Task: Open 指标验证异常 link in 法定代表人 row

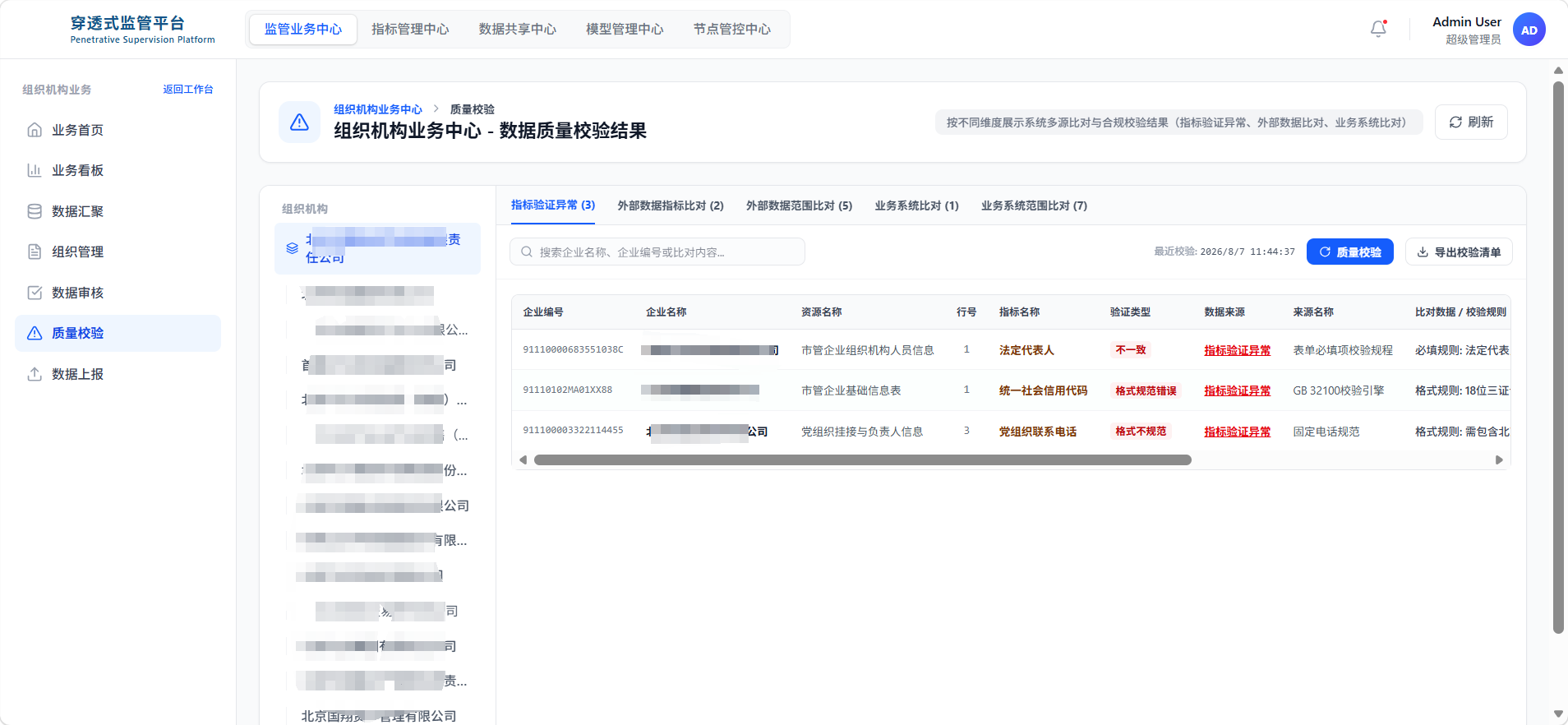Action: [x=1237, y=350]
